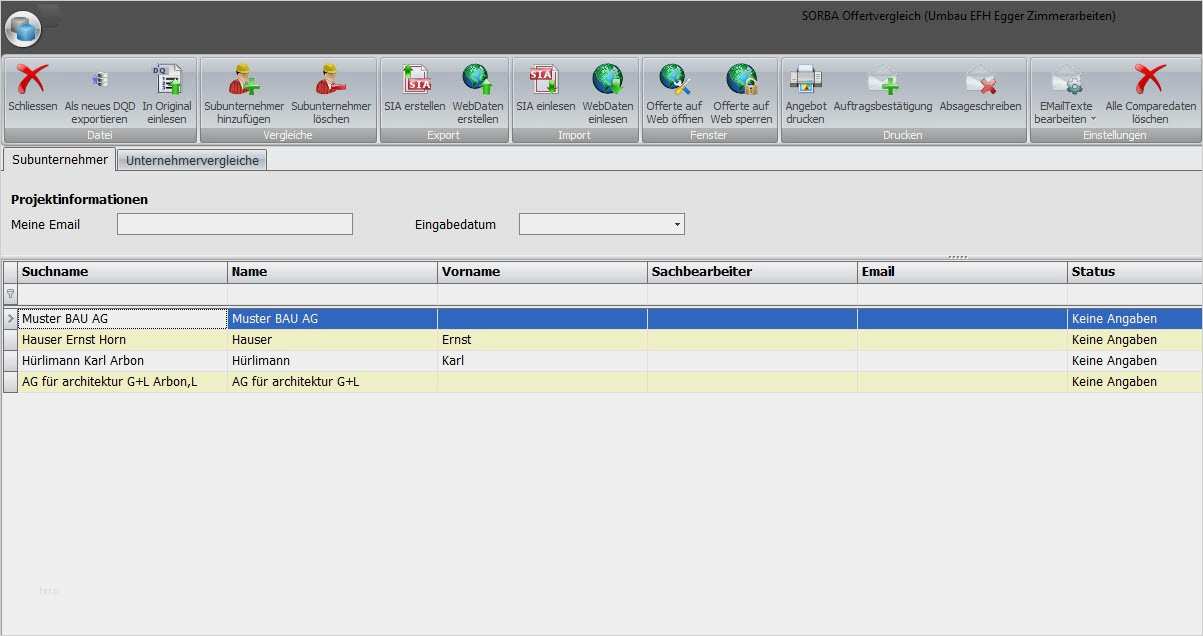This screenshot has height=636, width=1203.
Task: Click WebDaten erstellen globe icon
Action: pyautogui.click(x=477, y=79)
